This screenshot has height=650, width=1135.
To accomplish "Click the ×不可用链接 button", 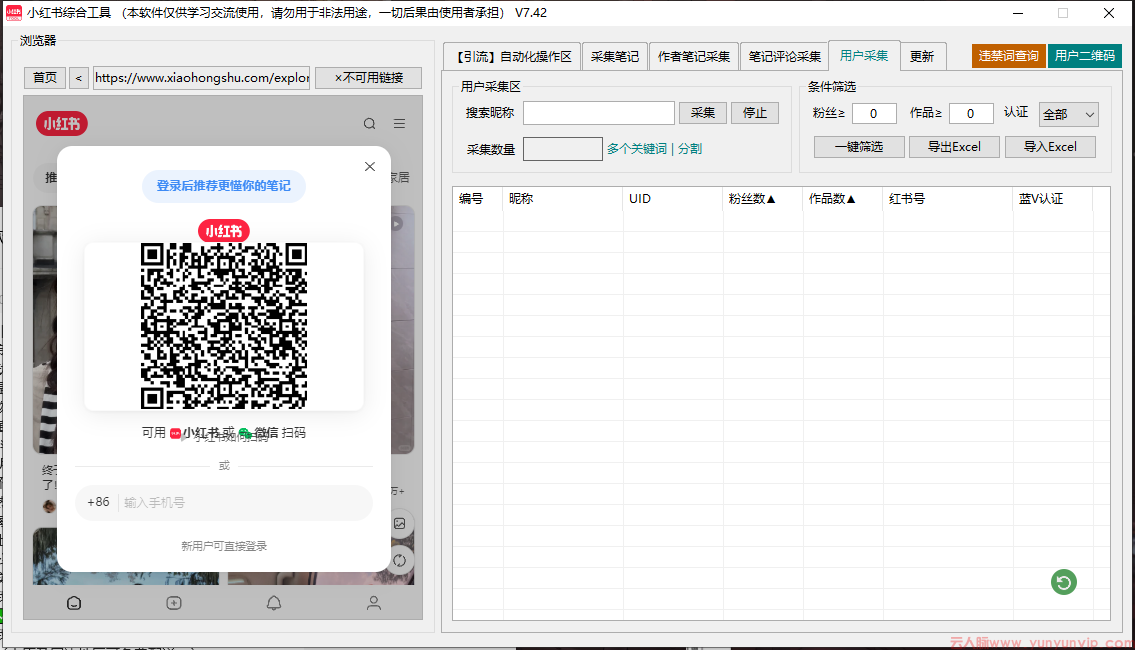I will tap(368, 77).
